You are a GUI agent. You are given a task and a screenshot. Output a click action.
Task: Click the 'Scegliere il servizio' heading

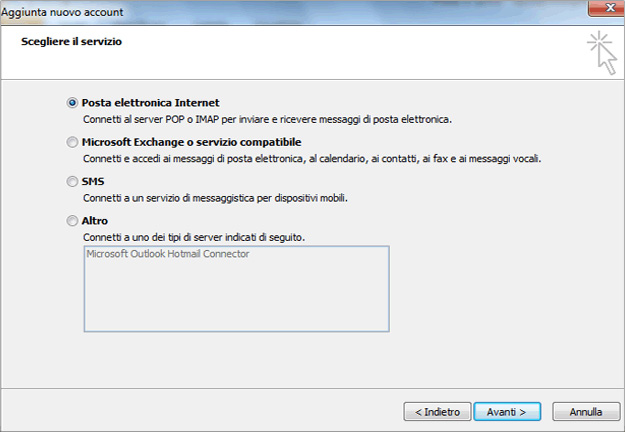(71, 42)
